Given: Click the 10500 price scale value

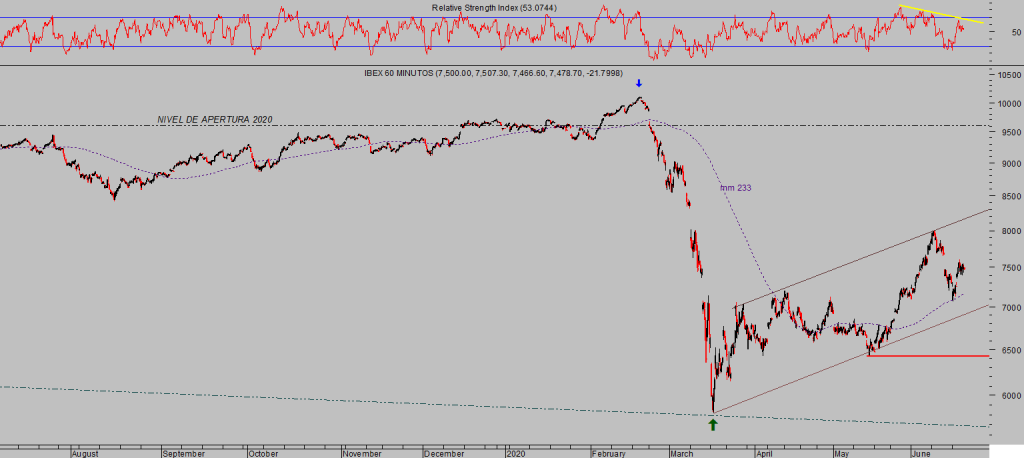Looking at the screenshot, I should (x=1010, y=75).
